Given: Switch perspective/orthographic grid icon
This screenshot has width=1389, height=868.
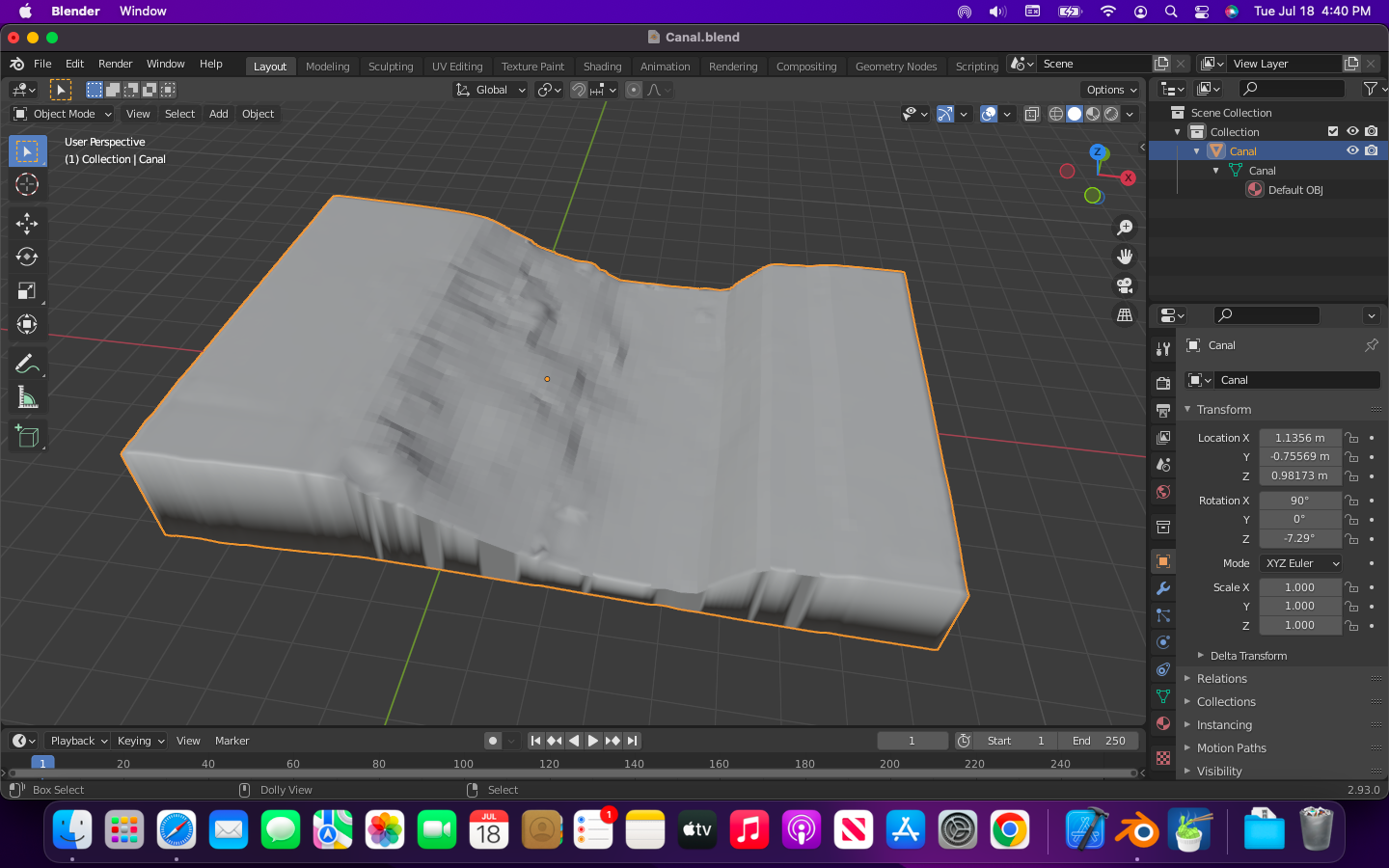Looking at the screenshot, I should pyautogui.click(x=1125, y=315).
